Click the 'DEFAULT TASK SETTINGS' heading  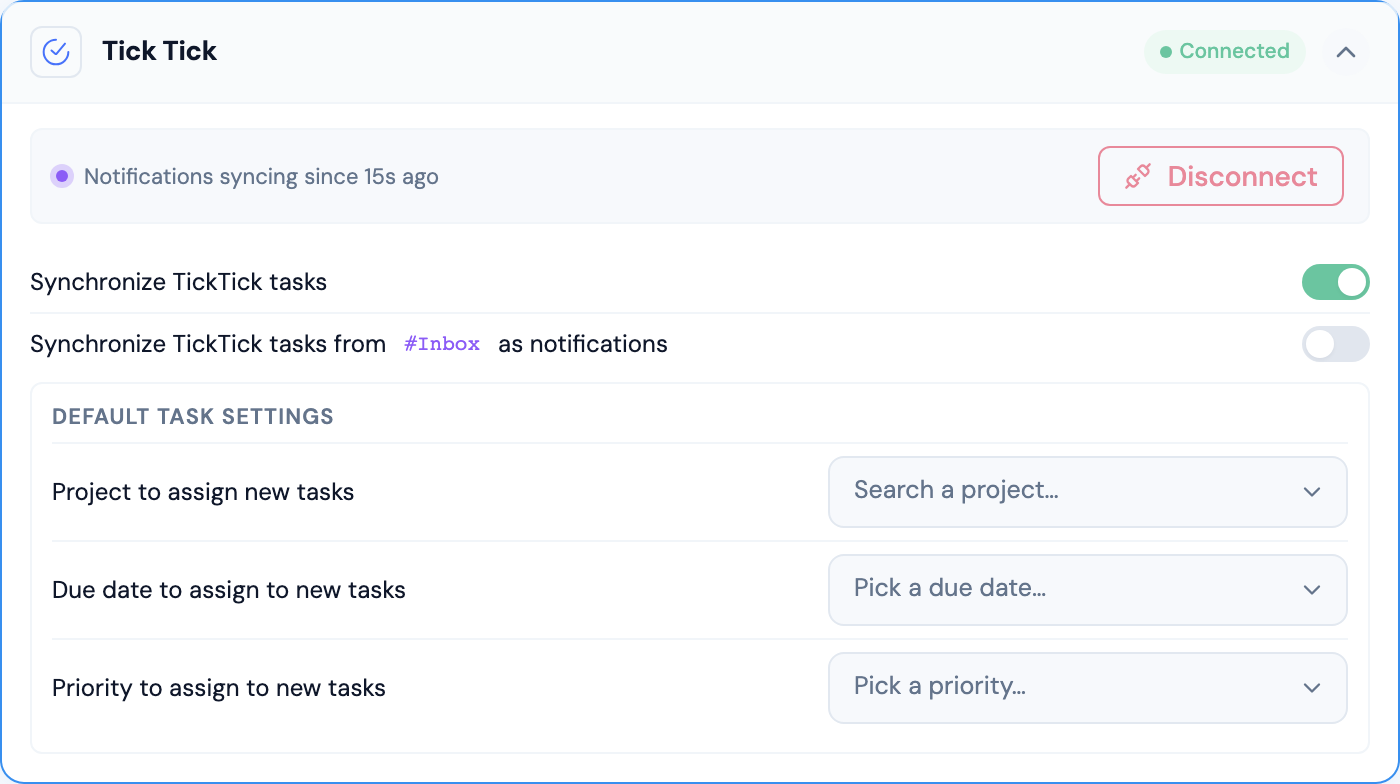coord(193,417)
